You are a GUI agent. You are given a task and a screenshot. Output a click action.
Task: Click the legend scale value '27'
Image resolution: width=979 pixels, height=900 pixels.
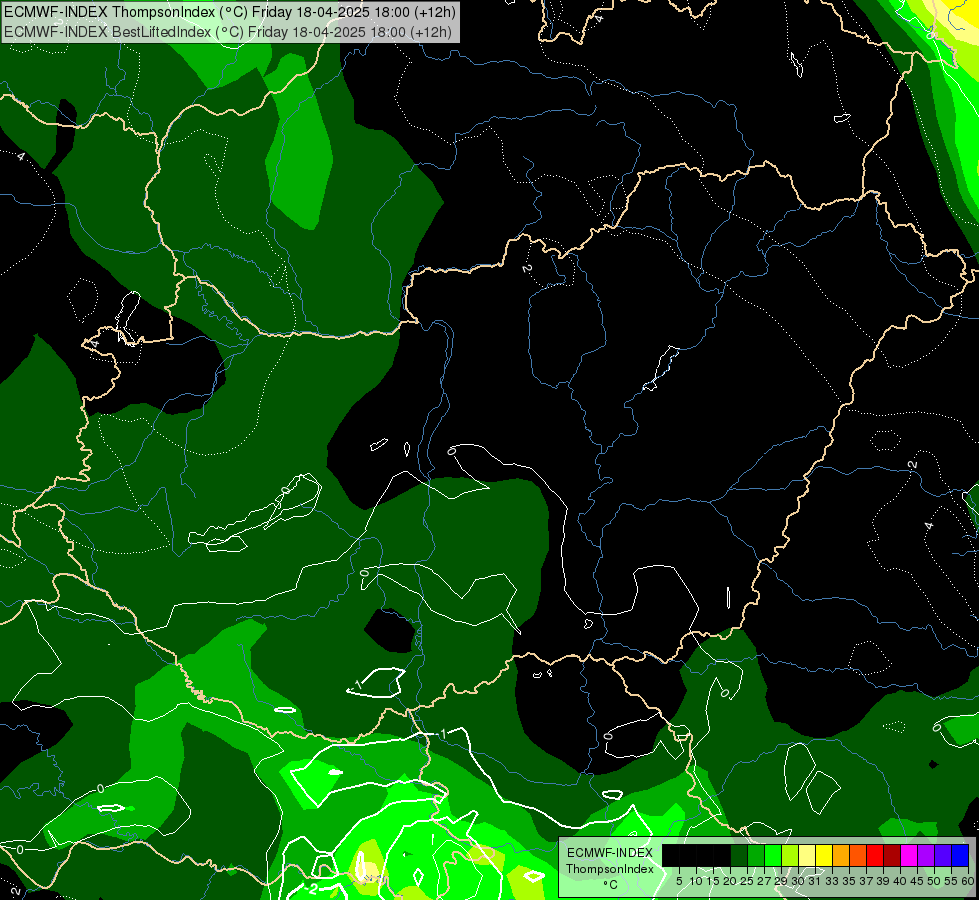[x=764, y=881]
